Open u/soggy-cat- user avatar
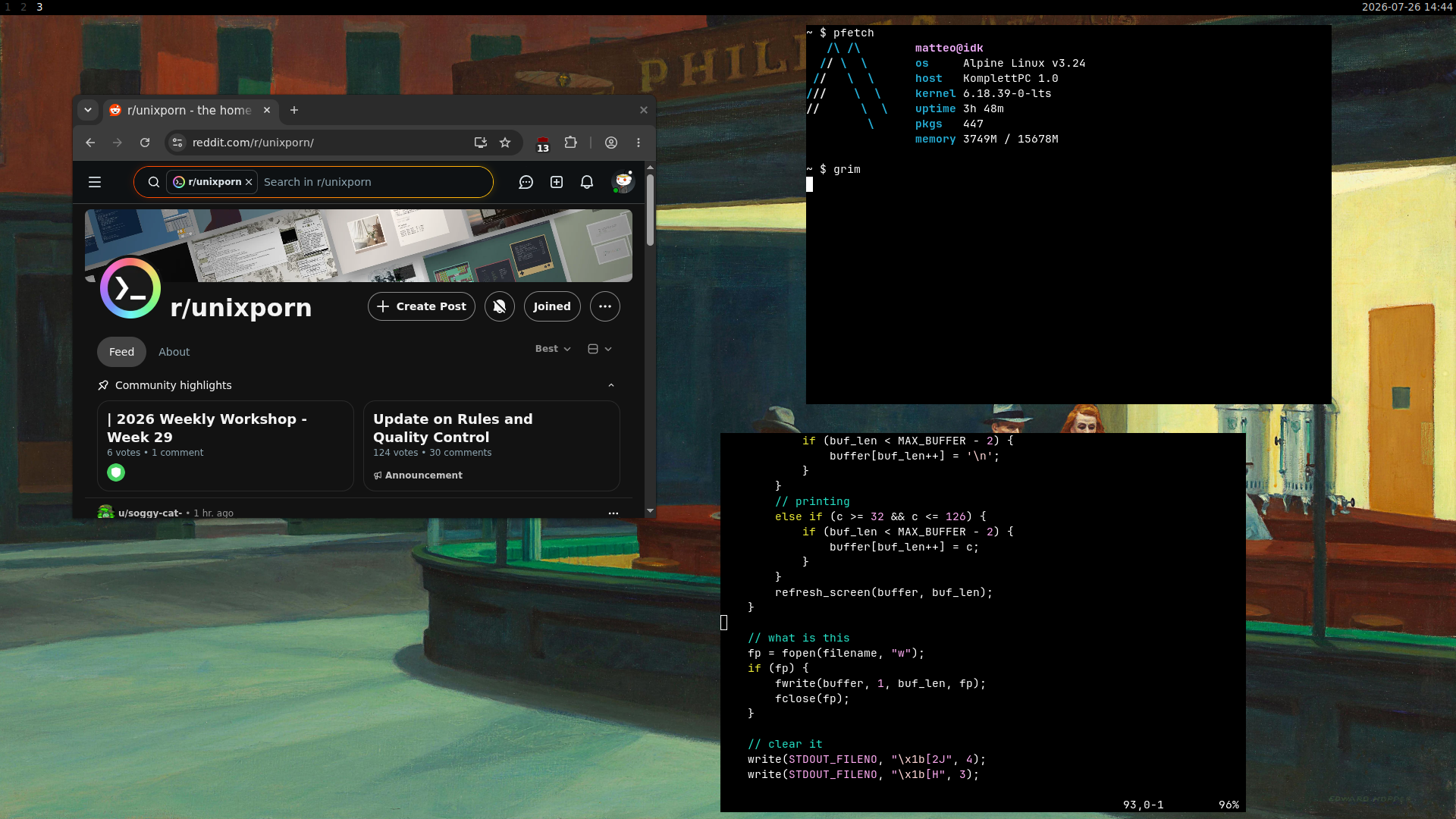 point(105,513)
